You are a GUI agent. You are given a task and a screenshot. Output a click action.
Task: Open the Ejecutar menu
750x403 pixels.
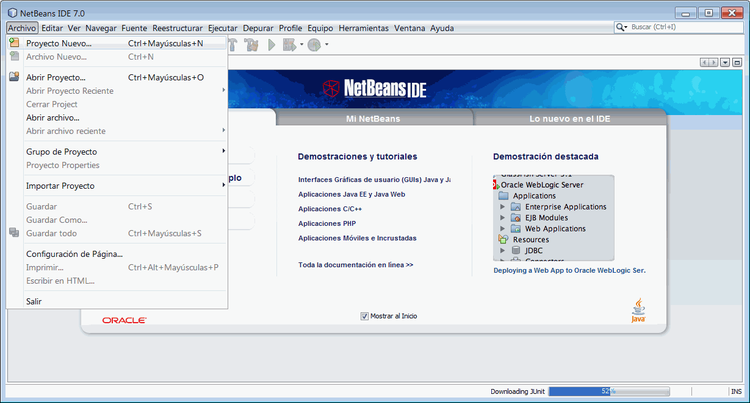tap(222, 28)
